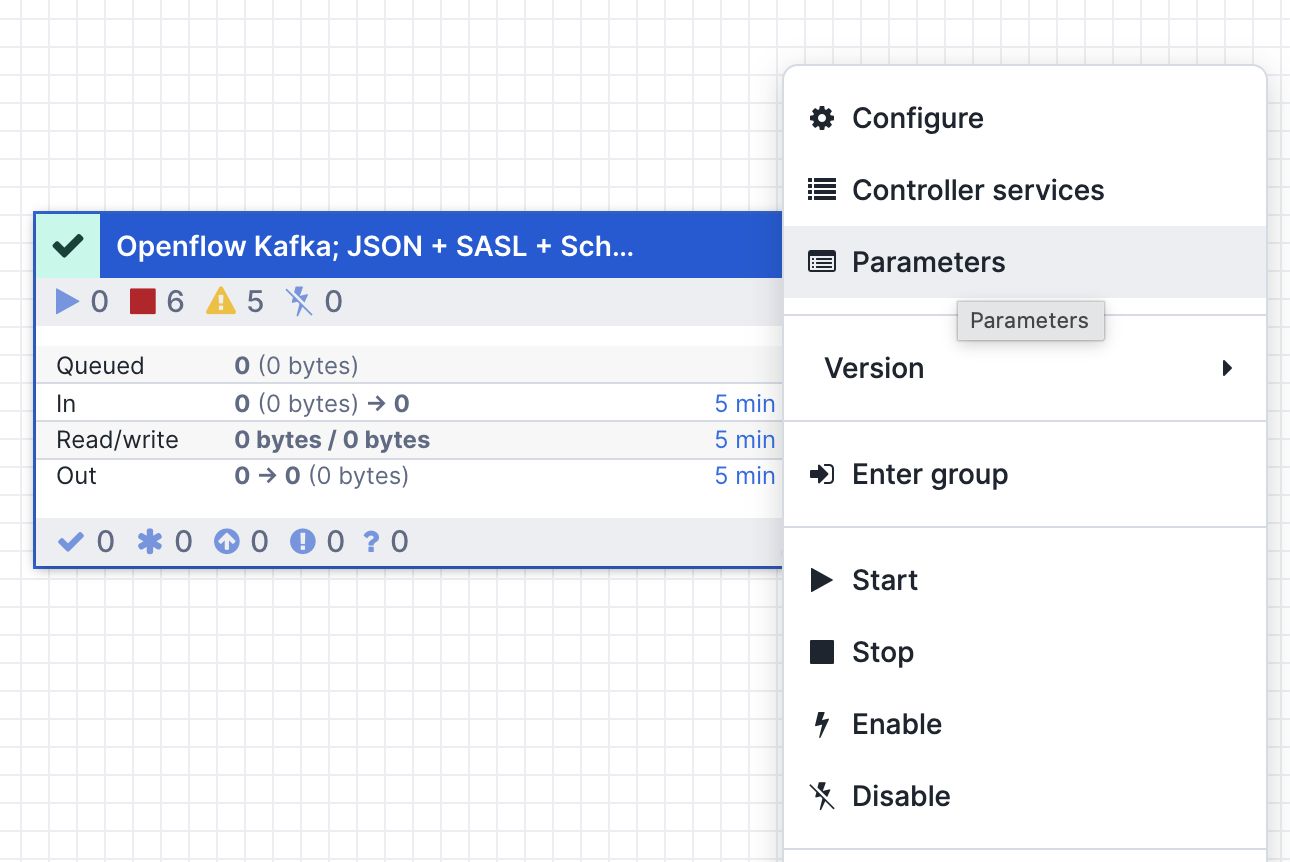This screenshot has height=862, width=1290.
Task: Click the table icon beside Parameters
Action: pos(822,262)
